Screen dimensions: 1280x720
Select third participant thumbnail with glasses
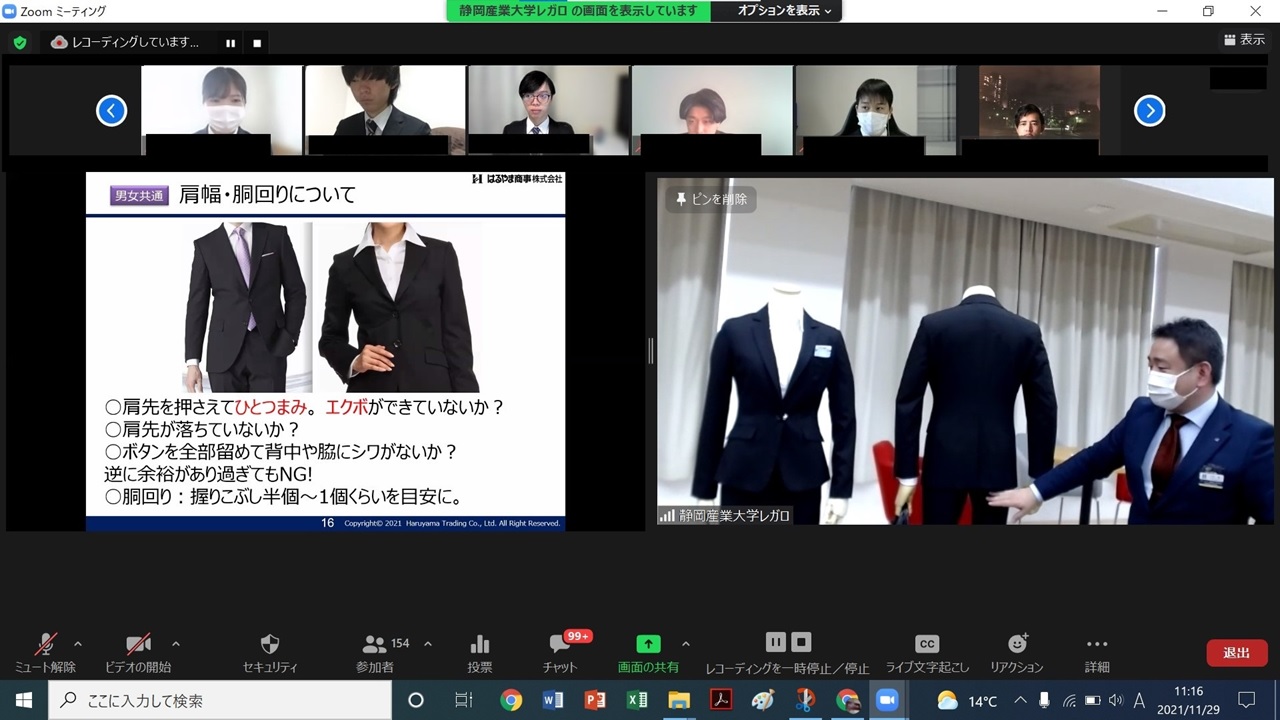[548, 110]
